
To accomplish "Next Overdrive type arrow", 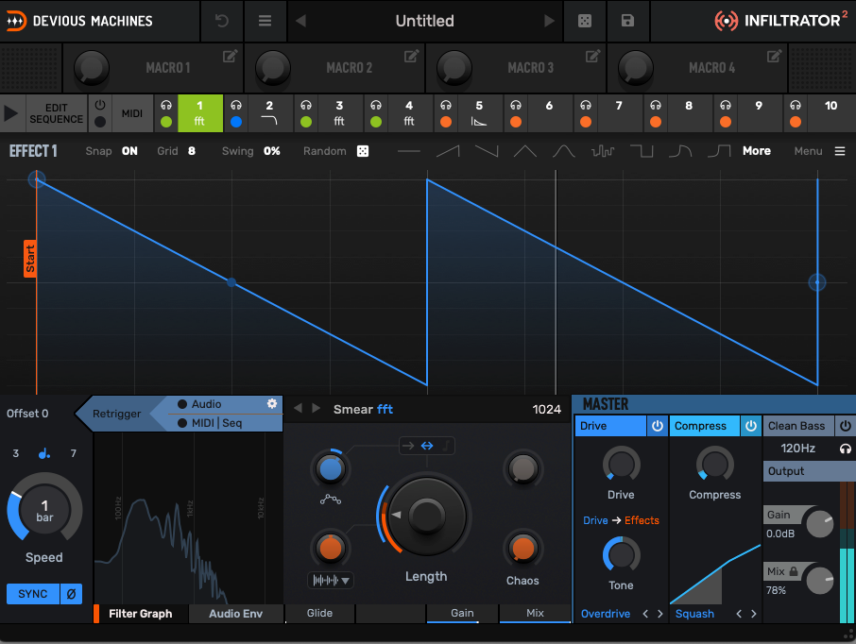I will [660, 613].
